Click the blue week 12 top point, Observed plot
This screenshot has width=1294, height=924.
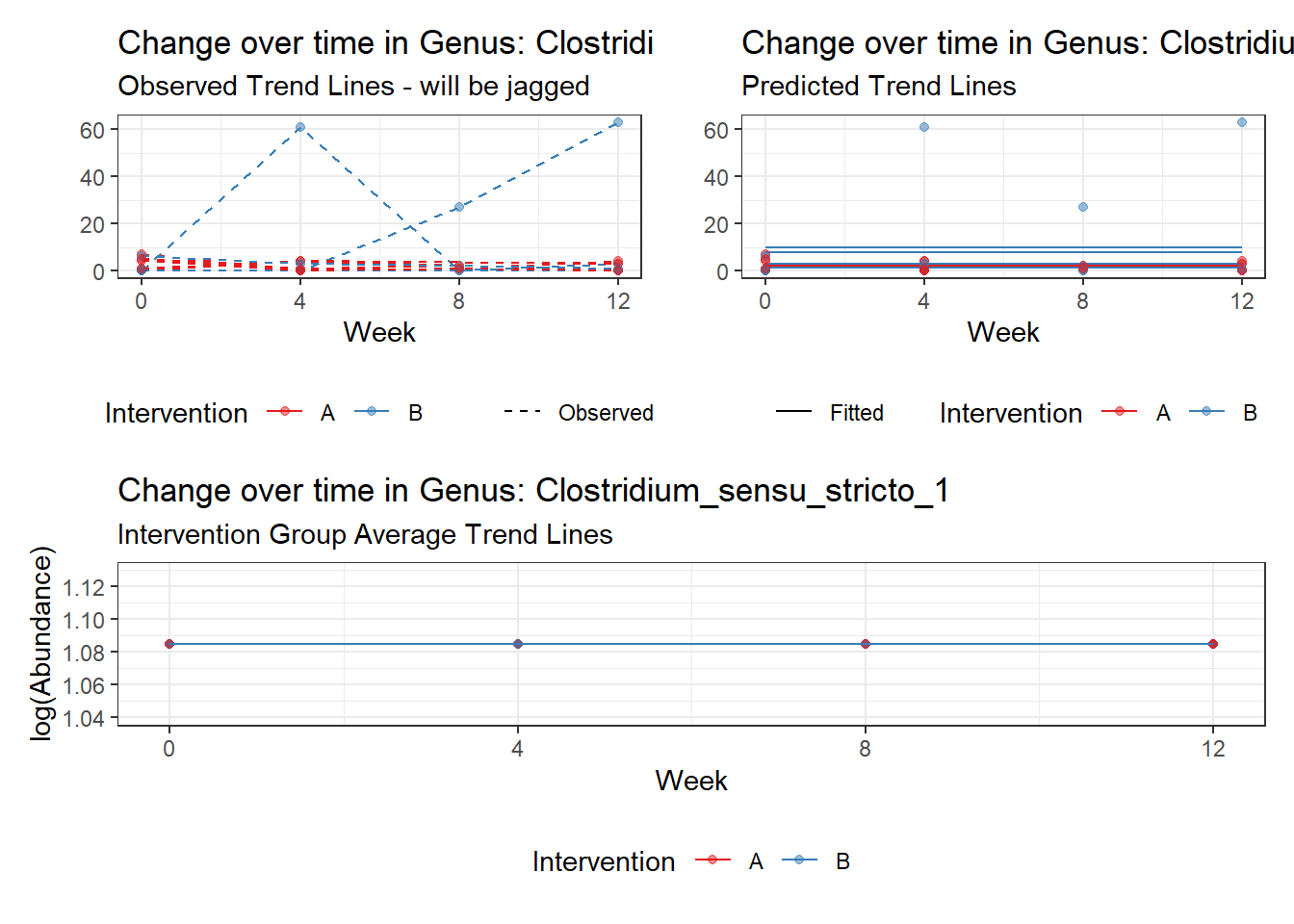[618, 122]
